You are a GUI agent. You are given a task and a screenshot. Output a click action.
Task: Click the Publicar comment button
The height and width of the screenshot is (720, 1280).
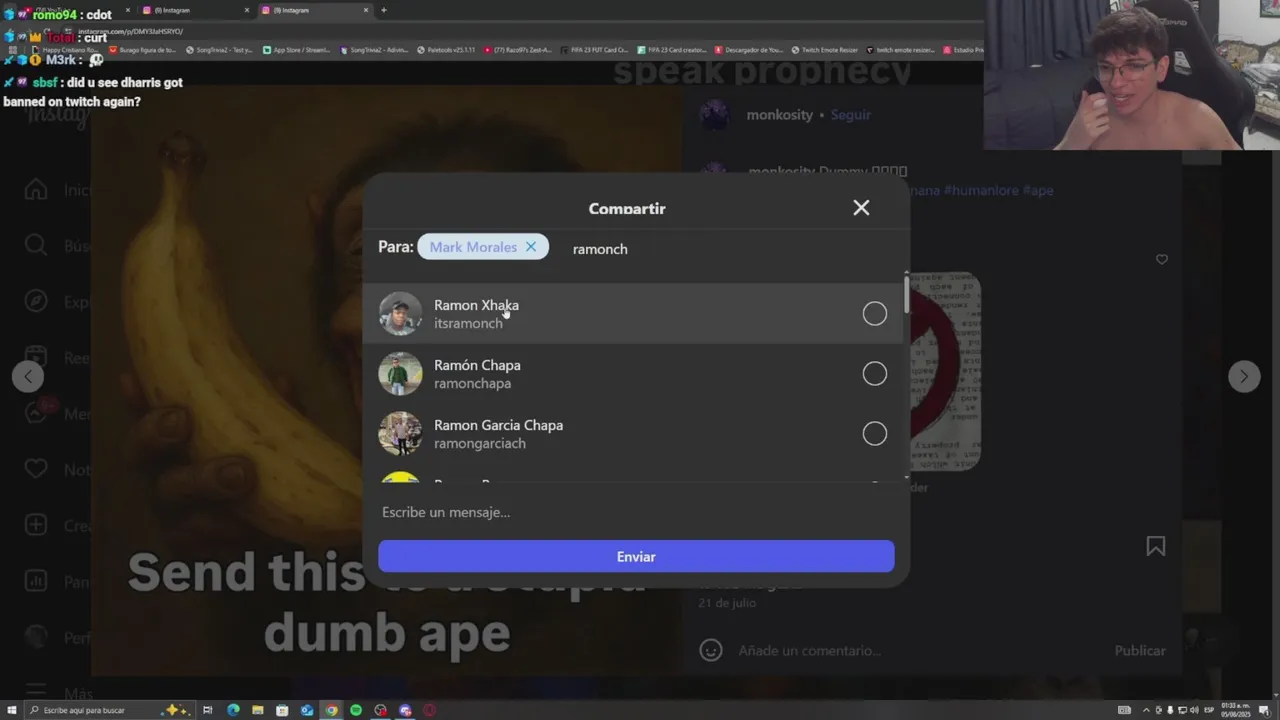coord(1140,651)
